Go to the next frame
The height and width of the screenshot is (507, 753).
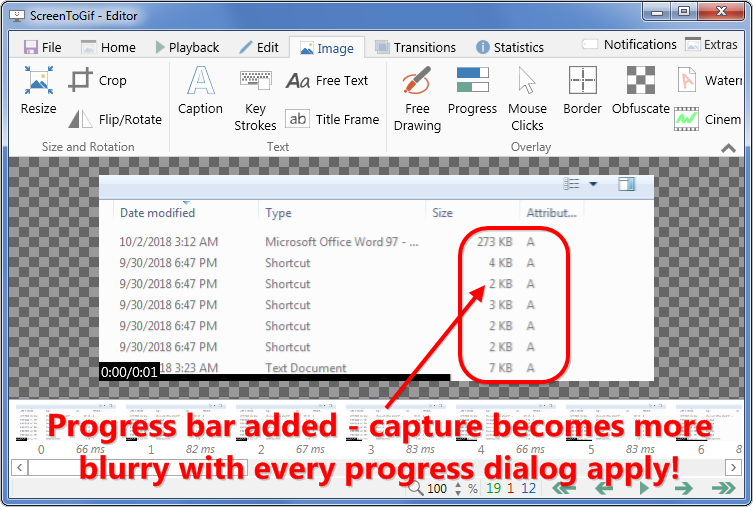pyautogui.click(x=683, y=488)
